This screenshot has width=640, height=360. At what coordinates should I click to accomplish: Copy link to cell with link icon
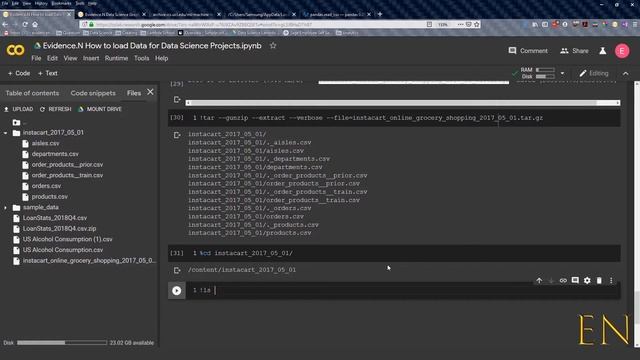point(563,280)
